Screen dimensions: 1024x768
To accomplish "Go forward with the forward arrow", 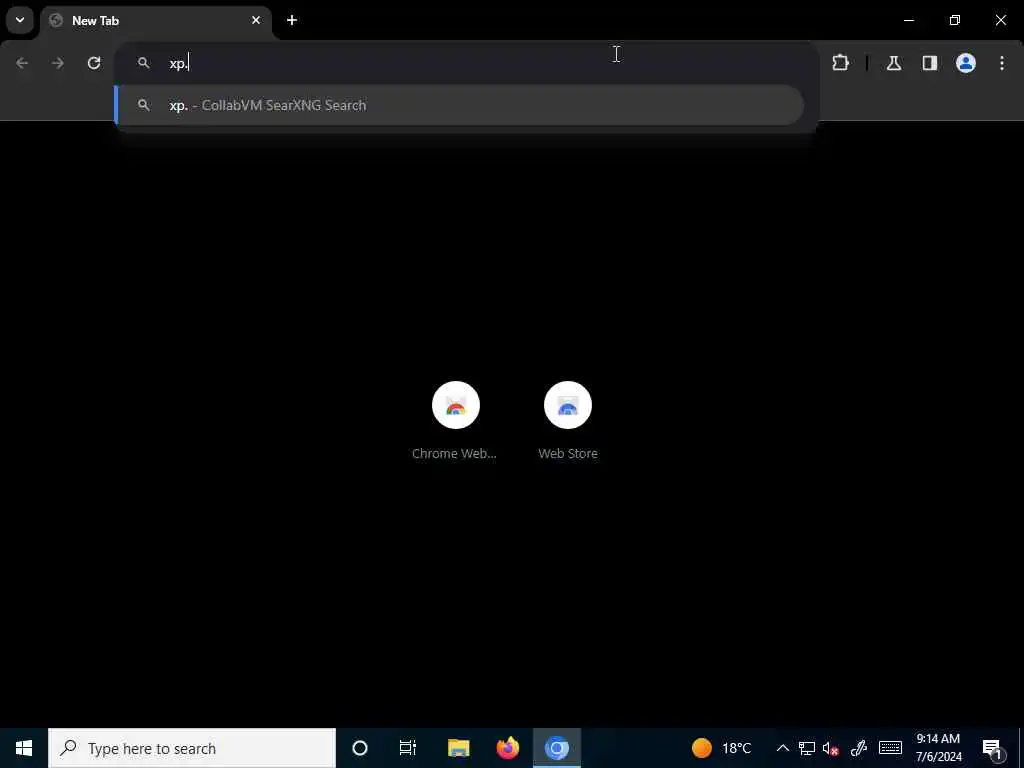I will [58, 63].
